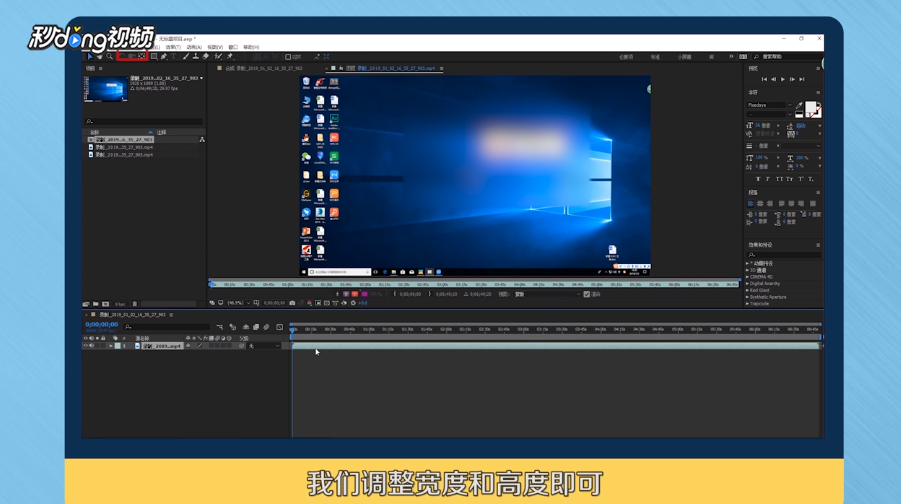Align paragraph text right

(770, 203)
